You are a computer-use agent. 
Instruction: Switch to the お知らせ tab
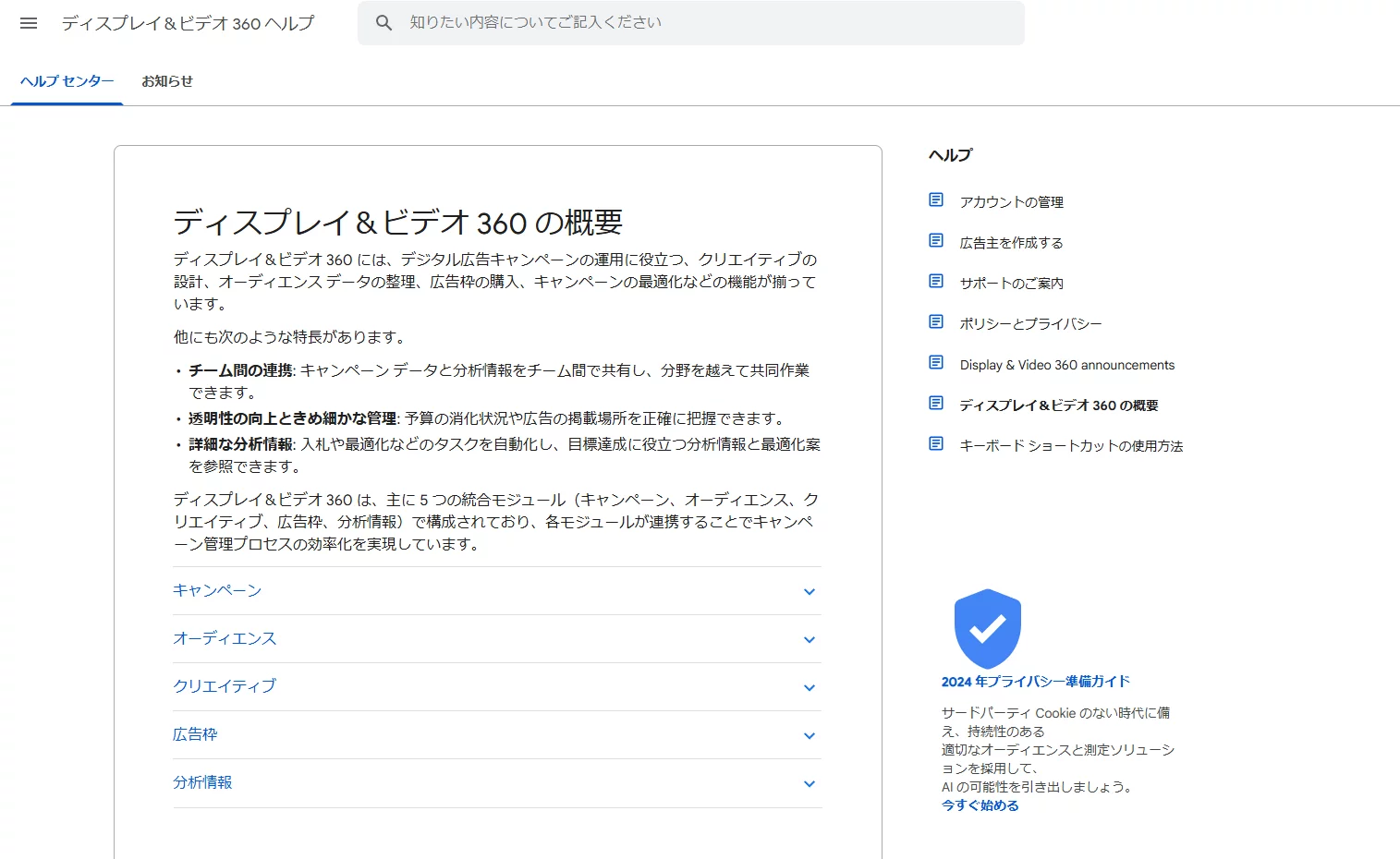pos(166,81)
